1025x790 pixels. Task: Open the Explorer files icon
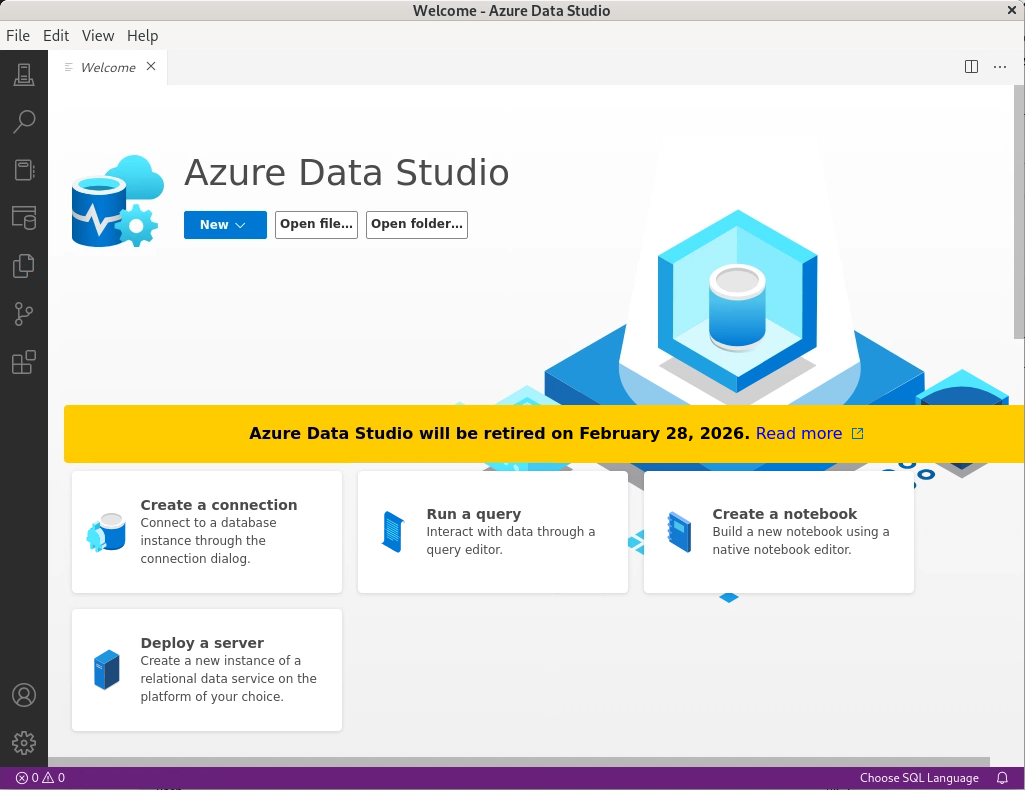click(24, 266)
